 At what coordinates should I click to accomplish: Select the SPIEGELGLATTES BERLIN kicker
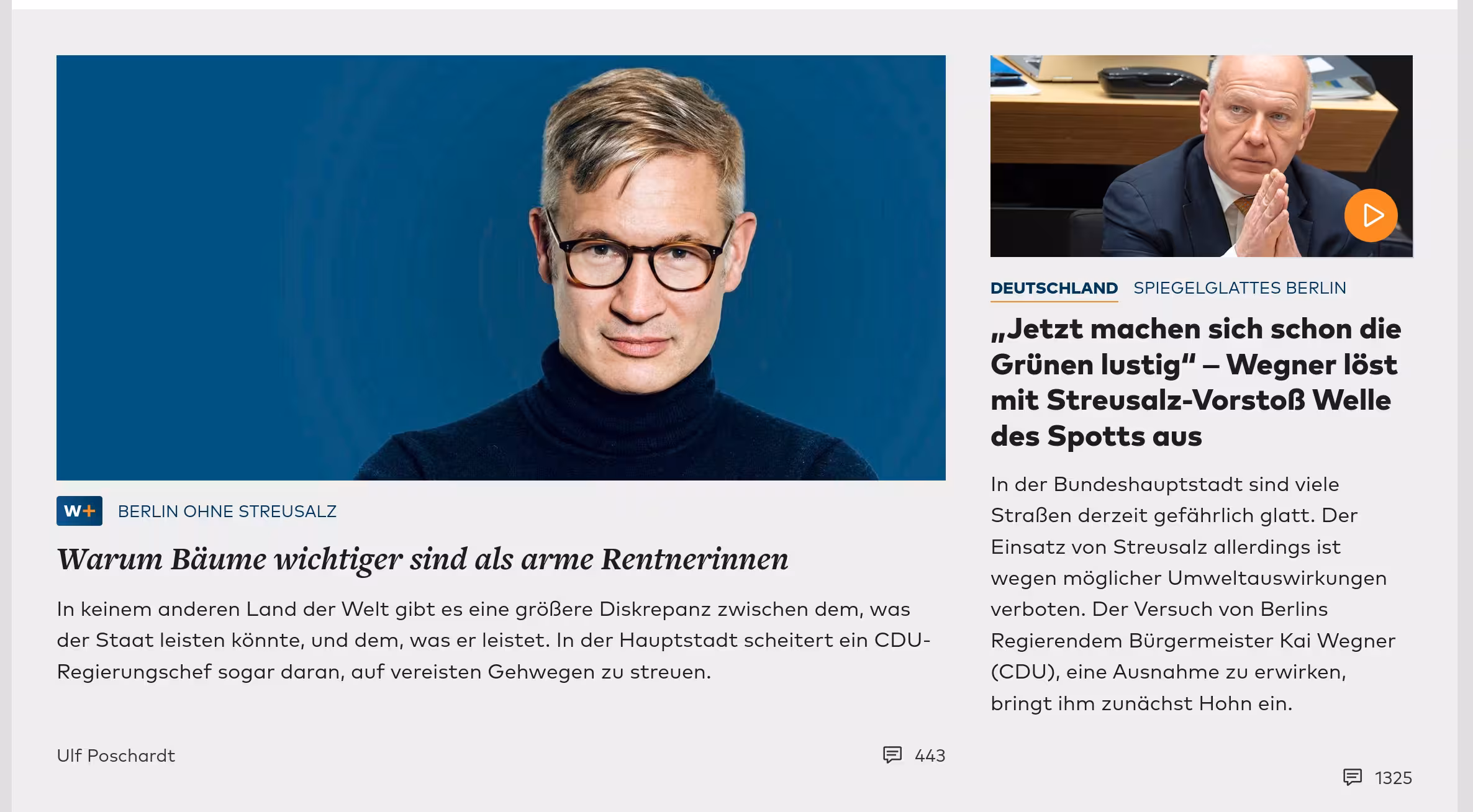click(1240, 288)
